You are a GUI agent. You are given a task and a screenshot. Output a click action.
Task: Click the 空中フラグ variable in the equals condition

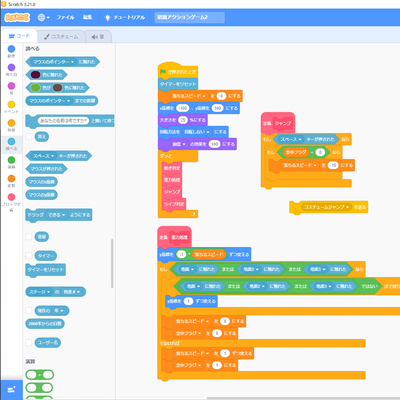tap(296, 152)
